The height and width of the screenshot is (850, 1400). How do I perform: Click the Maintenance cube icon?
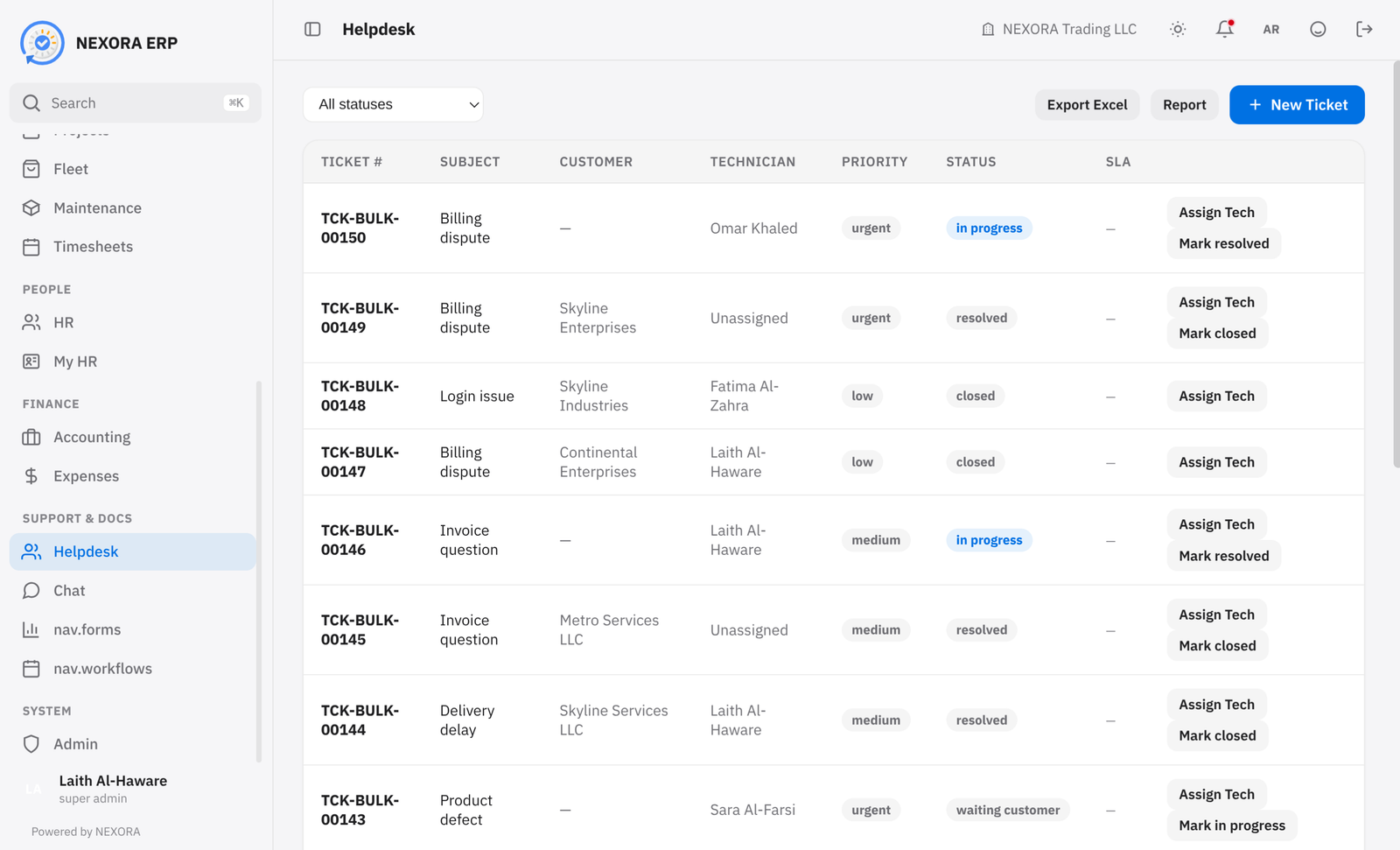pyautogui.click(x=31, y=207)
